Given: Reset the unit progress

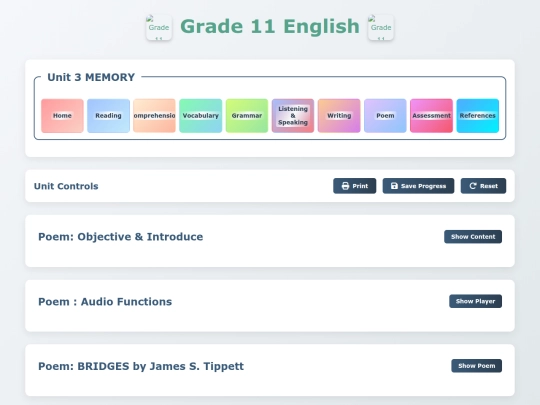Looking at the screenshot, I should coord(484,186).
